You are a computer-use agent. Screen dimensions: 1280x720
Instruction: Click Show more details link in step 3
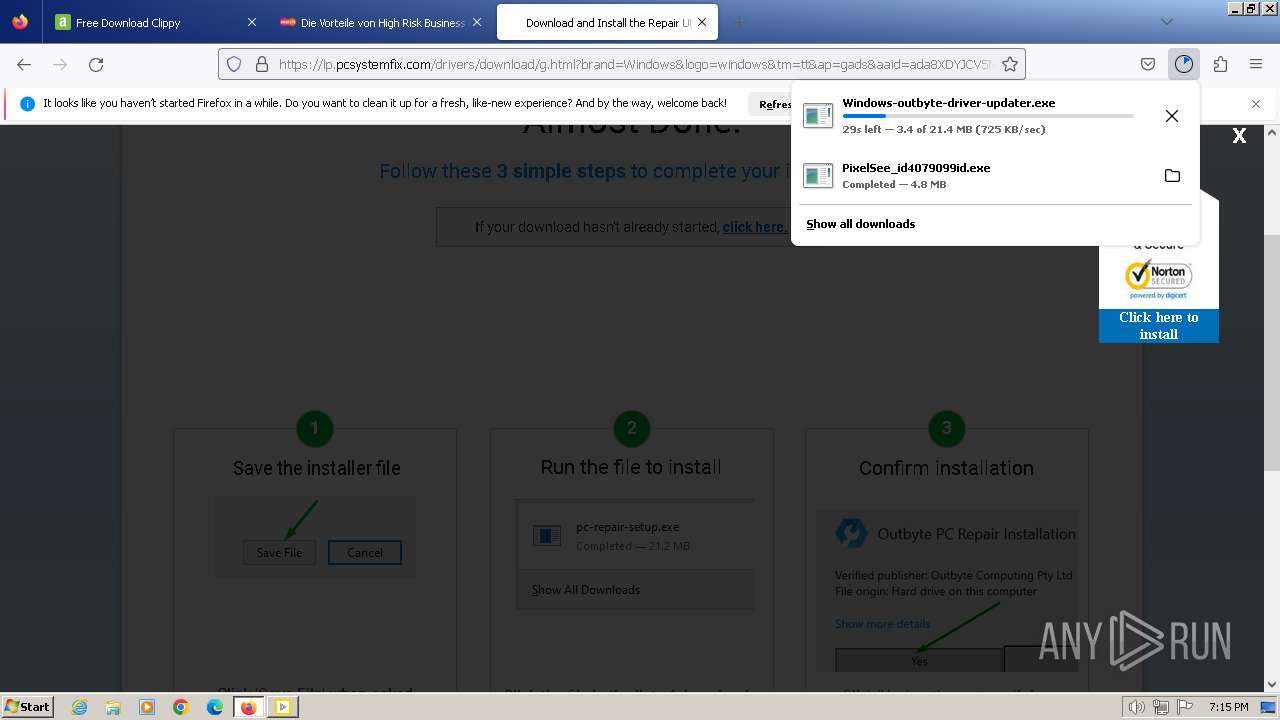tap(882, 624)
